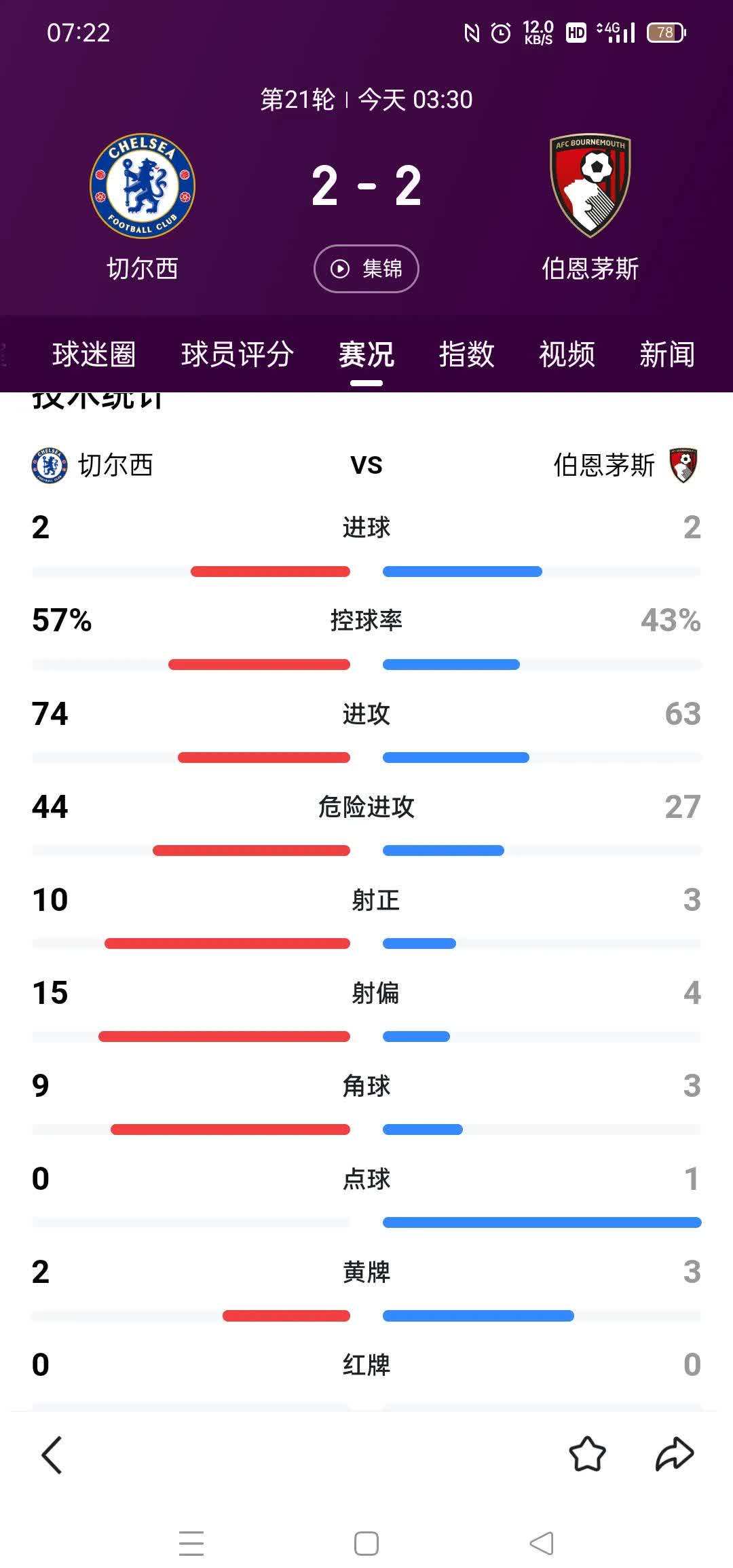Tap small Chelsea logo in stats header
The width and height of the screenshot is (733, 1568).
50,466
